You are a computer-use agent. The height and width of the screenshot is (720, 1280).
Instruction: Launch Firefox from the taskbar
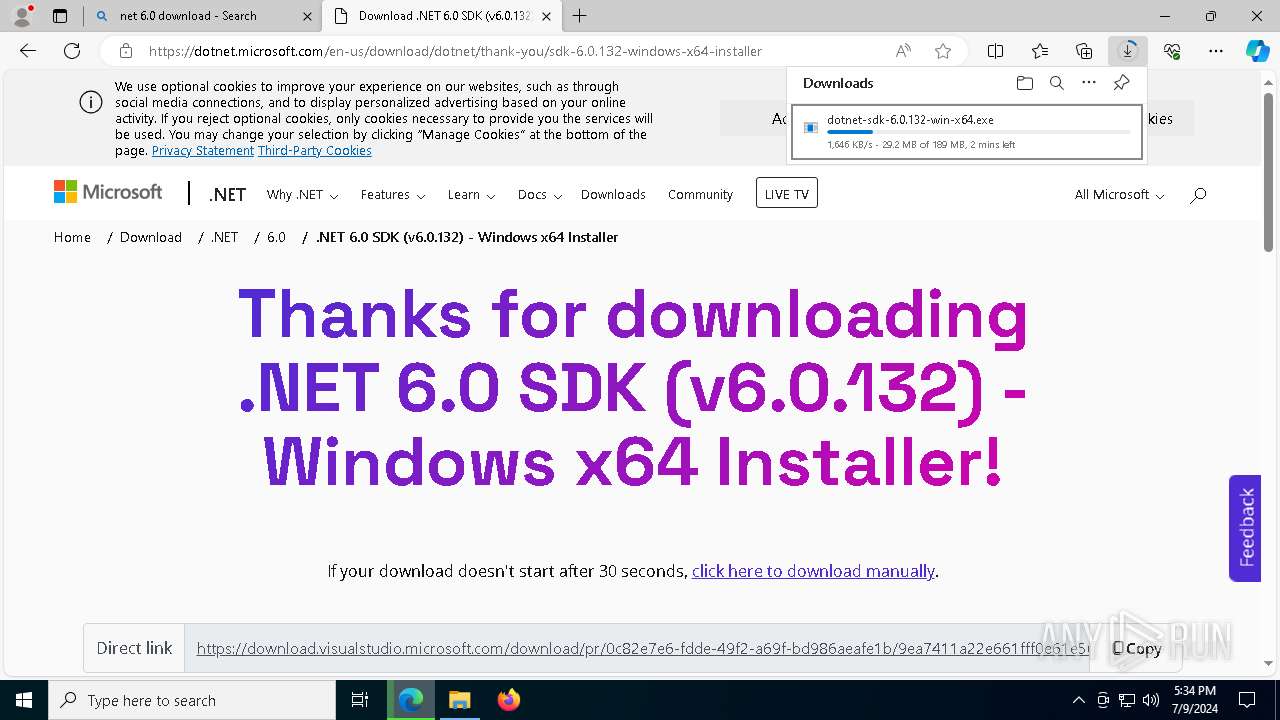[x=508, y=700]
